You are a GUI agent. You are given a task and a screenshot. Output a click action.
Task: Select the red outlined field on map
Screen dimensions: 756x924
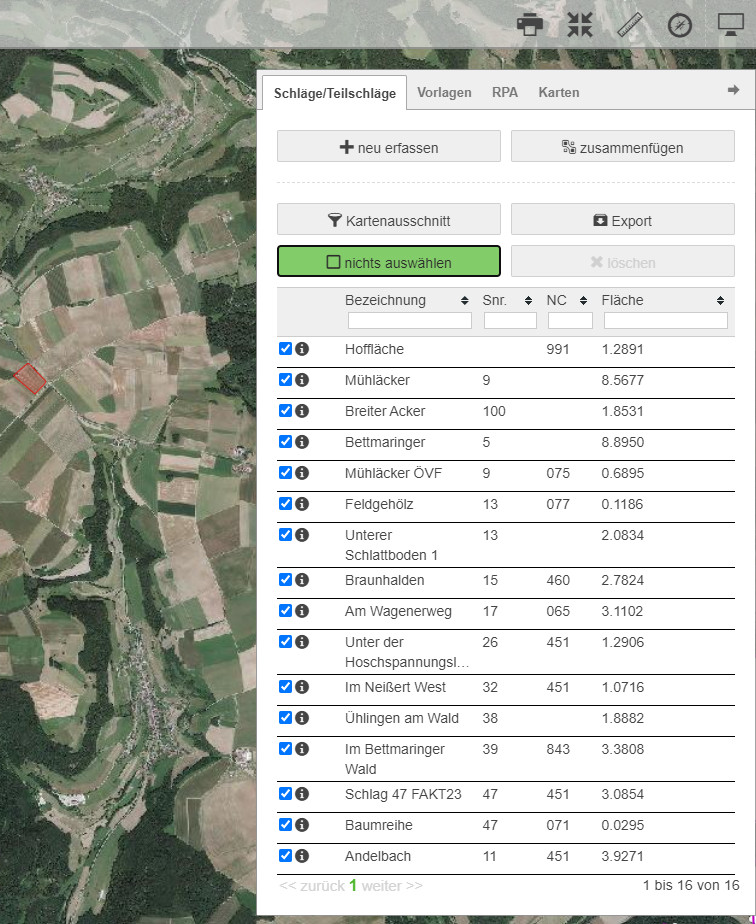tap(29, 378)
